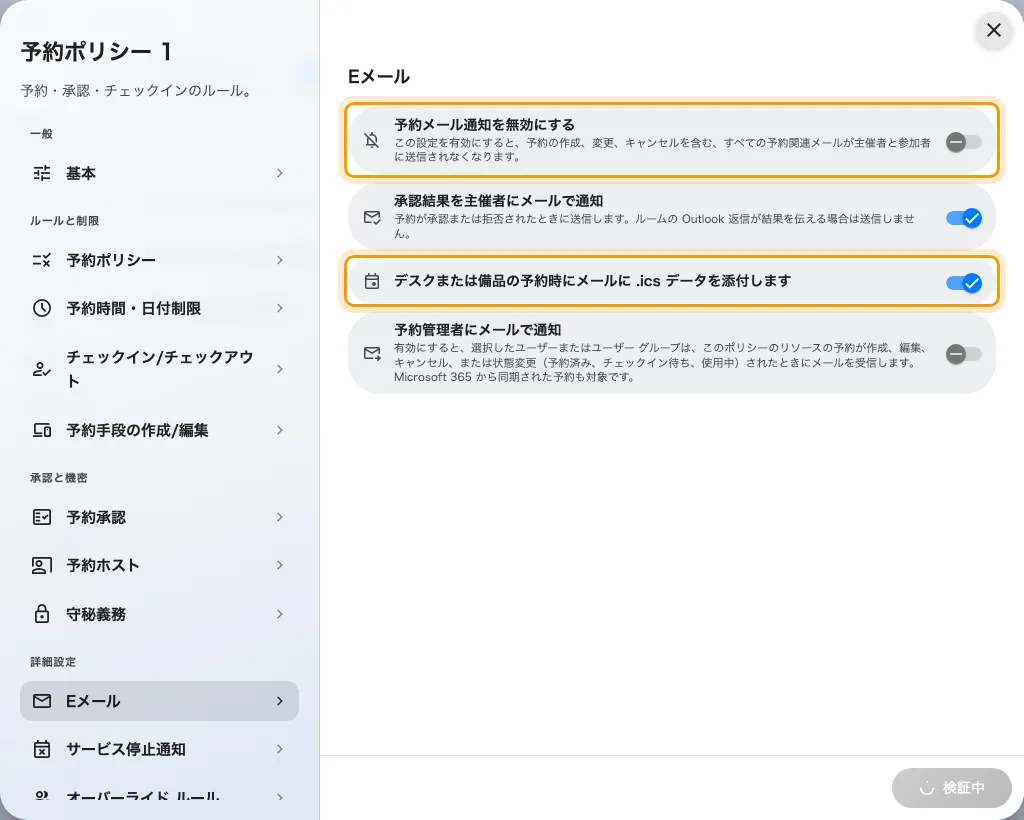
Task: Open the 予約承認 section
Action: [x=159, y=517]
